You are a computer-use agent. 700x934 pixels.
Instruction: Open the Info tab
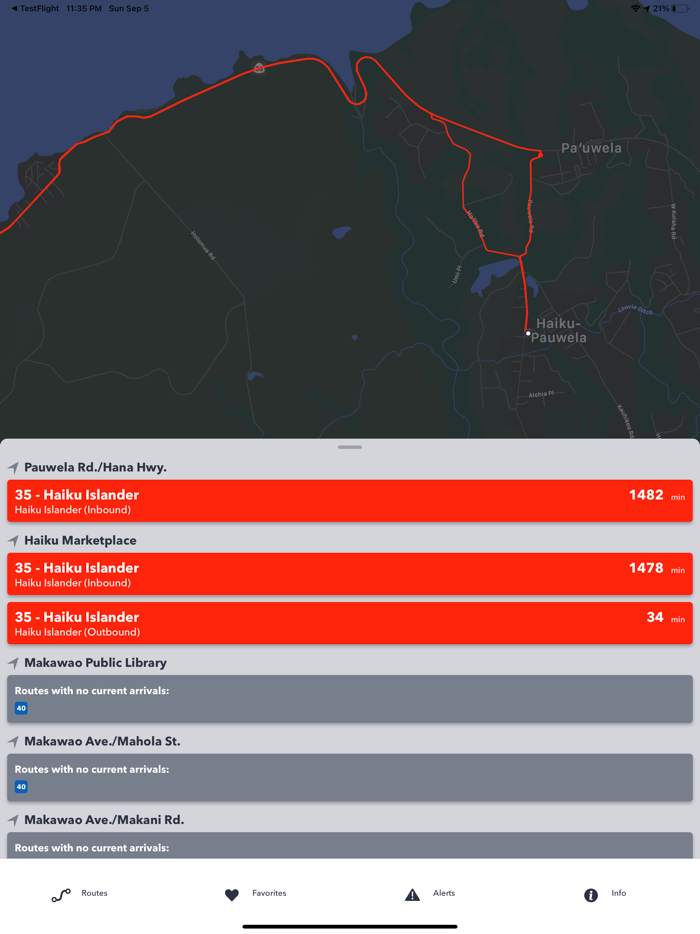605,893
